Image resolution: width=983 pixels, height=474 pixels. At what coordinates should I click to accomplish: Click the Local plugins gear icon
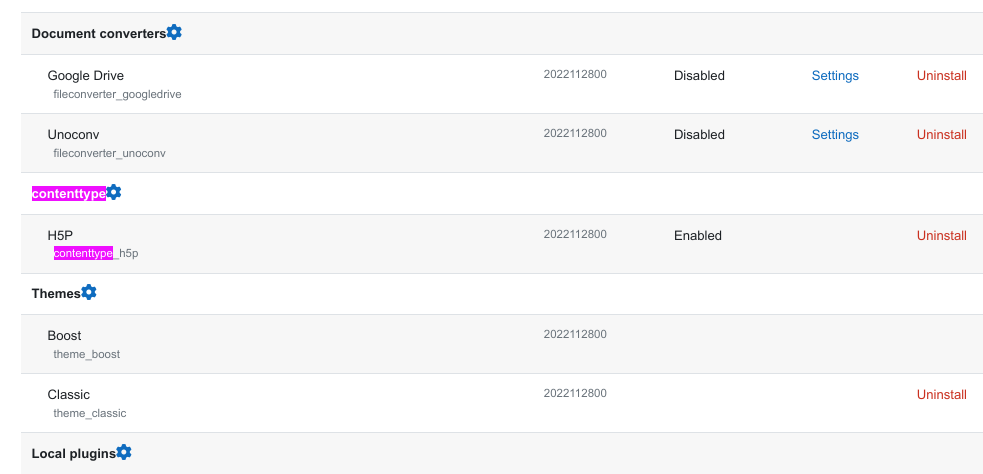(x=124, y=451)
